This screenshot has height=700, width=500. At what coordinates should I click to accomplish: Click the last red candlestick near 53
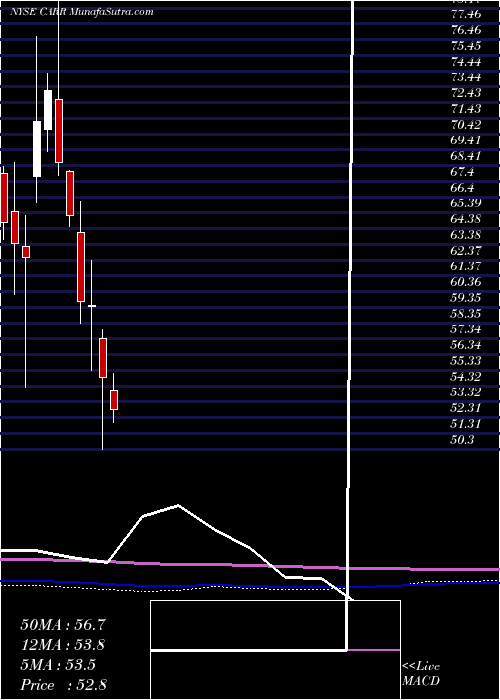click(x=114, y=400)
